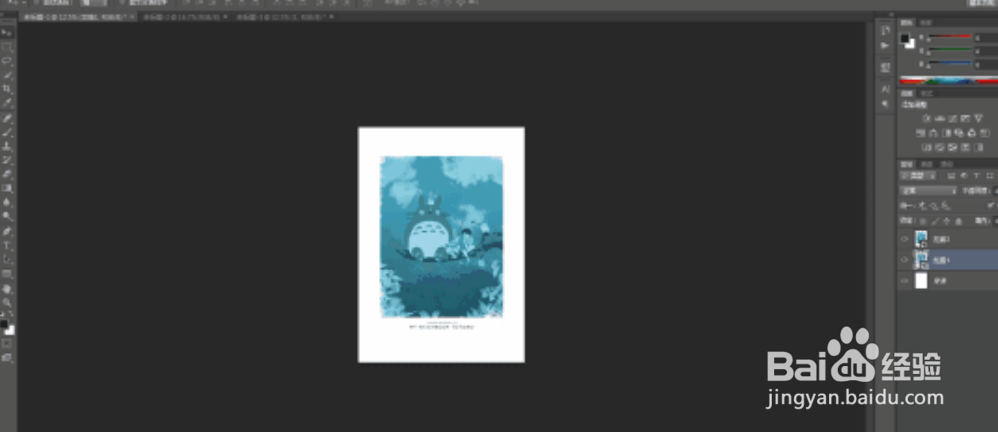Open the Paragraph panel icon
998x432 pixels.
885,104
